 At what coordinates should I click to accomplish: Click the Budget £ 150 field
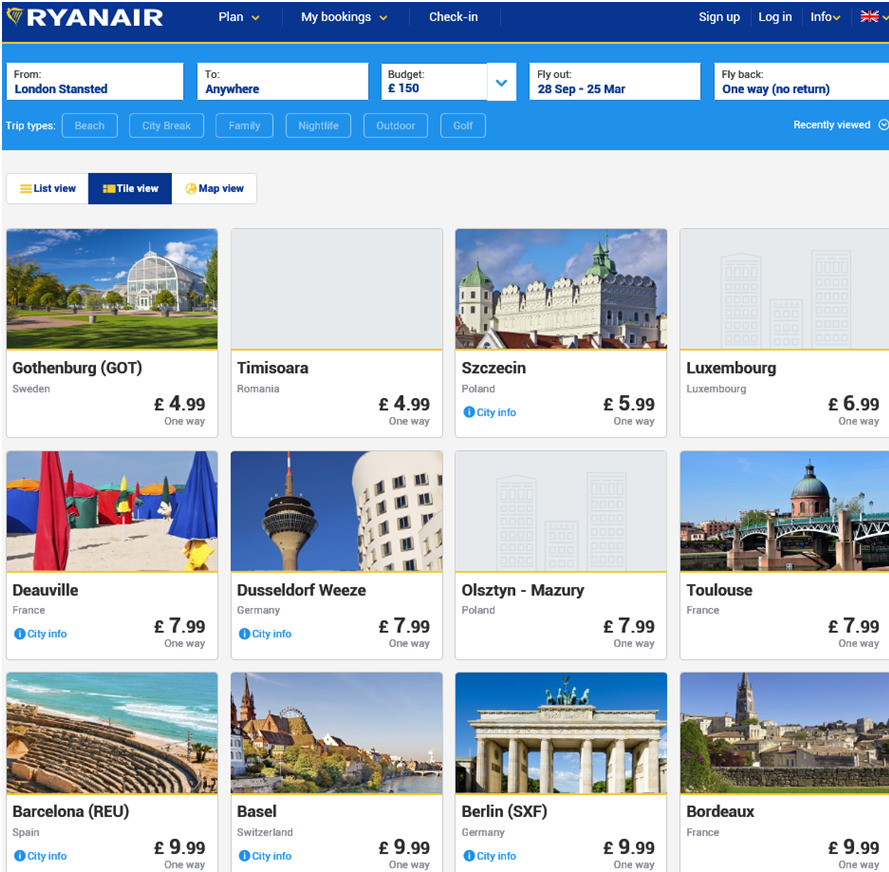tap(434, 82)
